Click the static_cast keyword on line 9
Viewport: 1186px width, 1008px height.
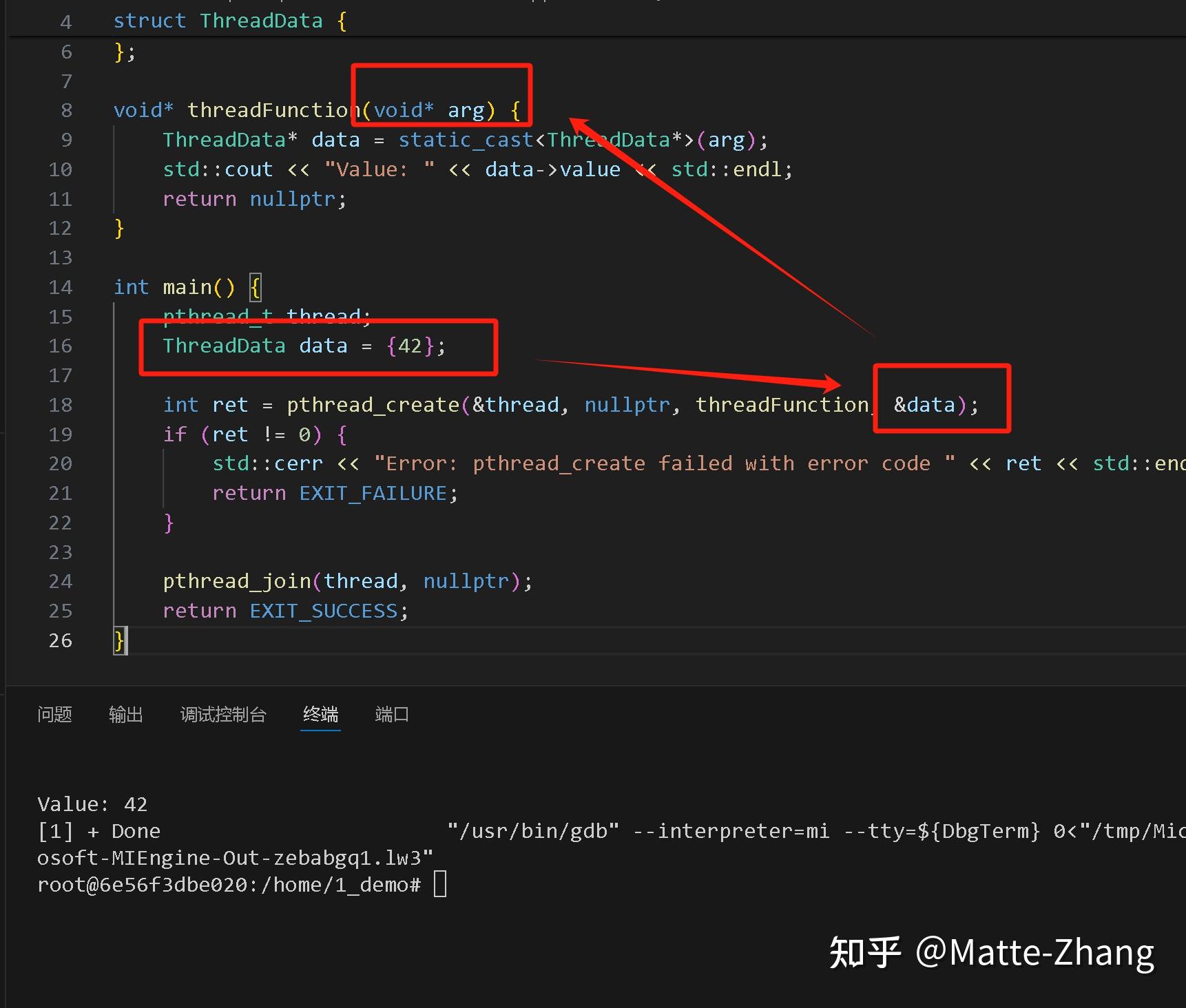pyautogui.click(x=466, y=139)
